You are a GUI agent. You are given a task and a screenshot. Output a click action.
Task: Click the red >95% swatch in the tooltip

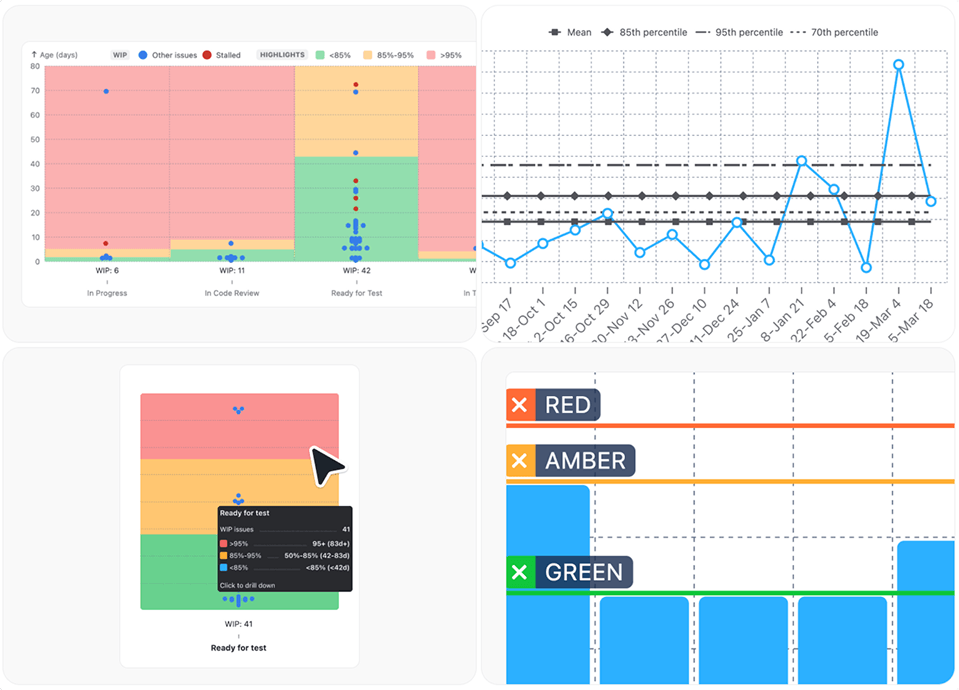point(222,541)
